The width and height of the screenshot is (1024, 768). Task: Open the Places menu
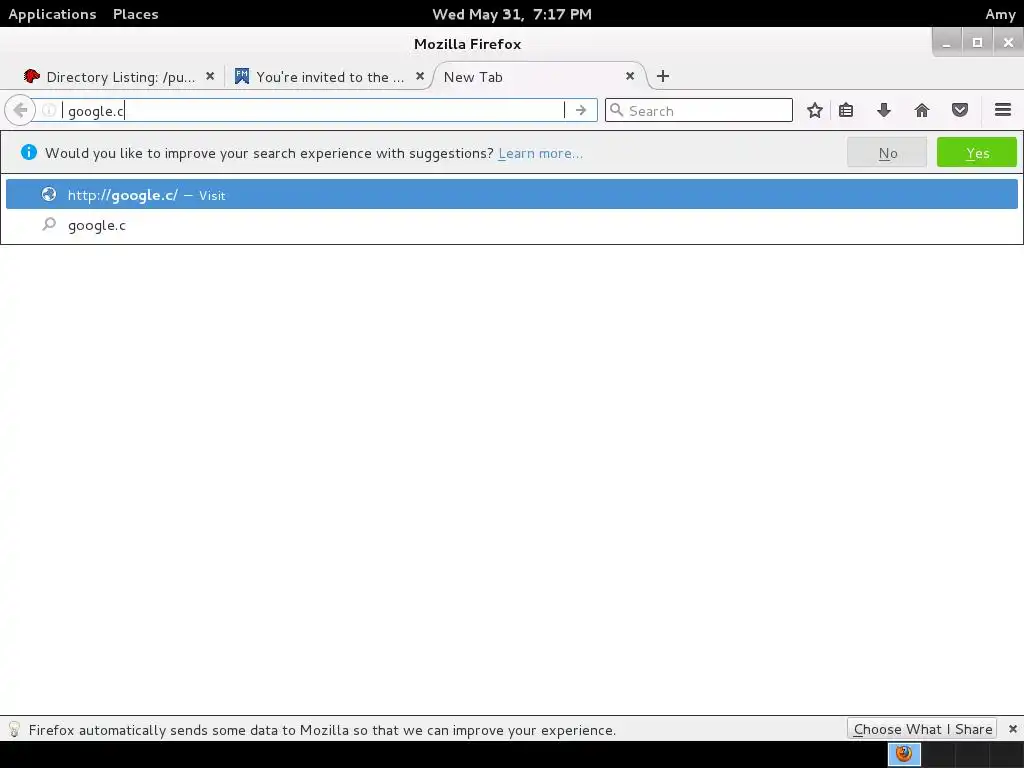(136, 14)
